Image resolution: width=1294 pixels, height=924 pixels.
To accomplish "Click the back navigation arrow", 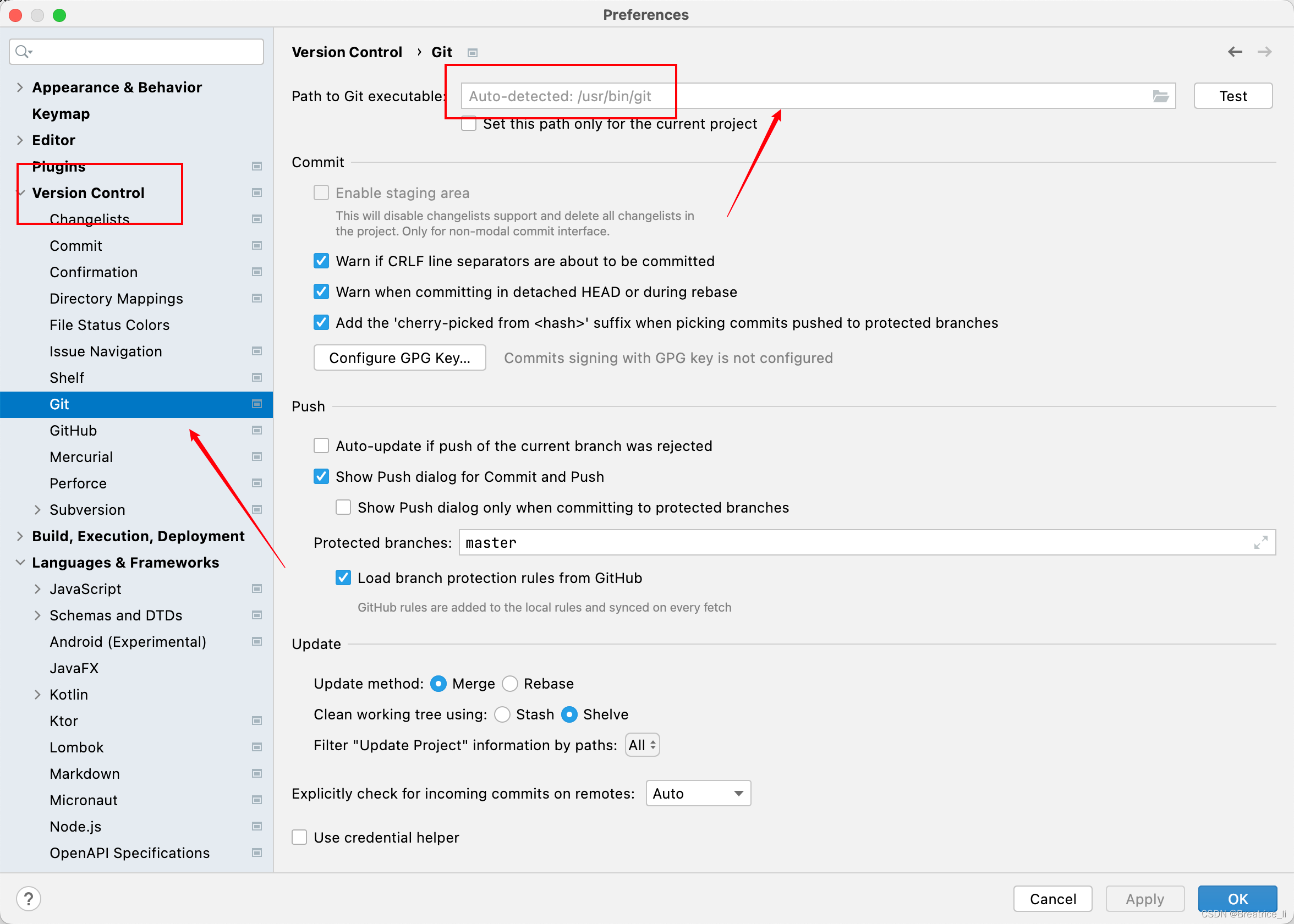I will click(1235, 52).
